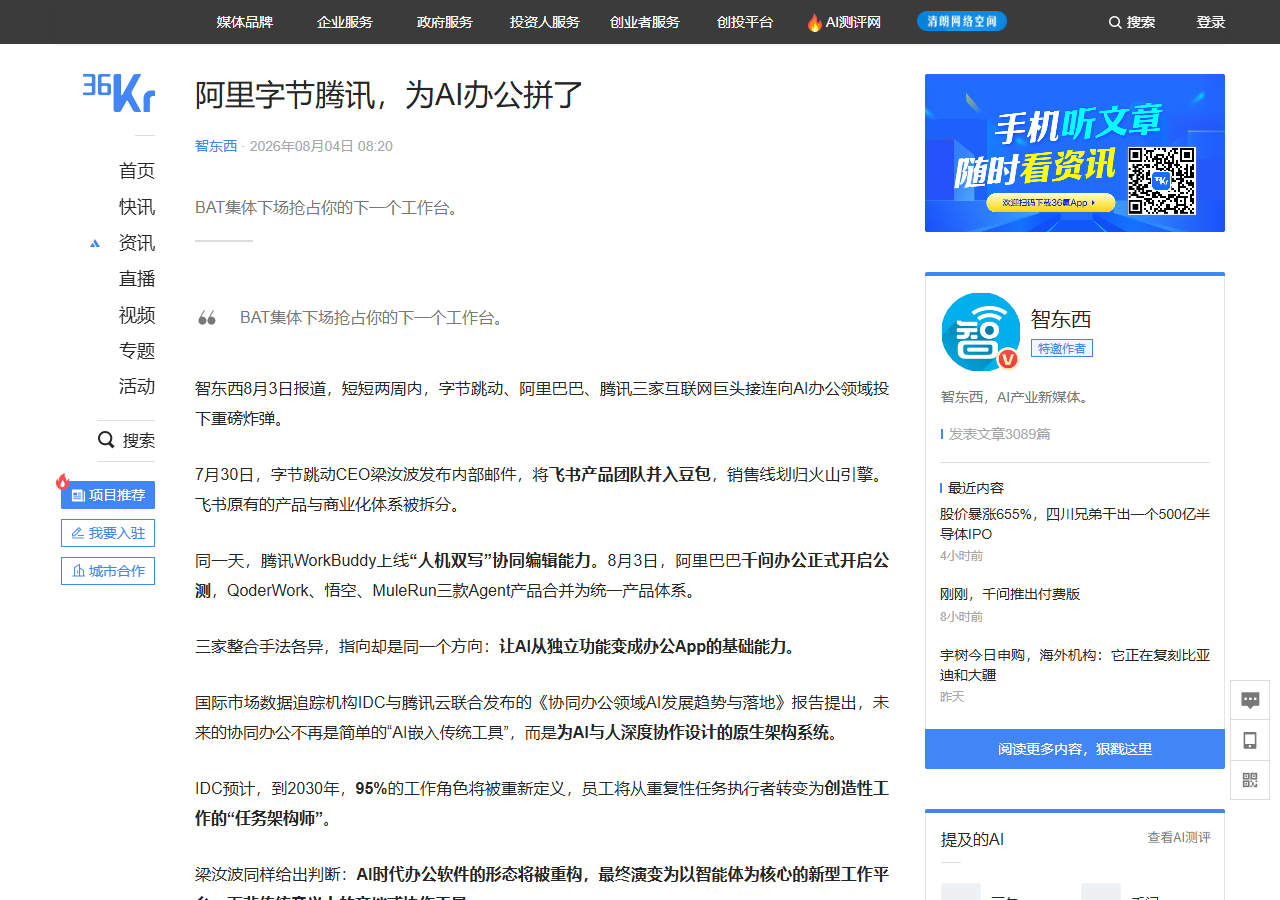Image resolution: width=1280 pixels, height=900 pixels.
Task: Click the 我要入驻 button
Action: point(108,533)
